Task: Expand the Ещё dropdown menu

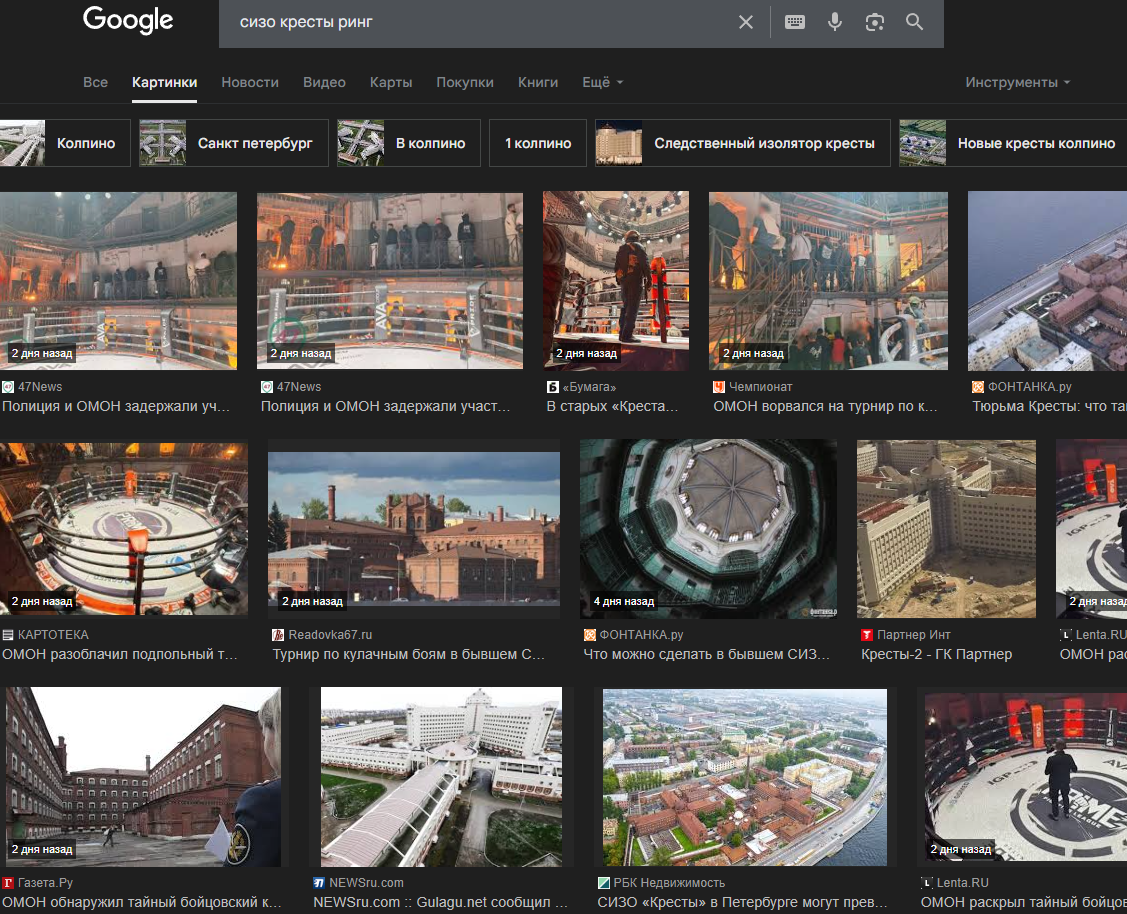Action: tap(602, 82)
